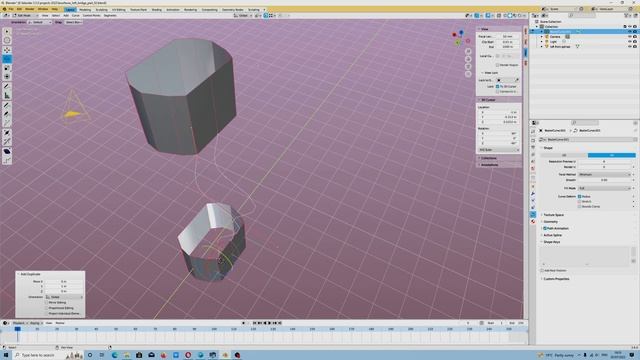Switch to UV Editing workspace tab

[119, 9]
